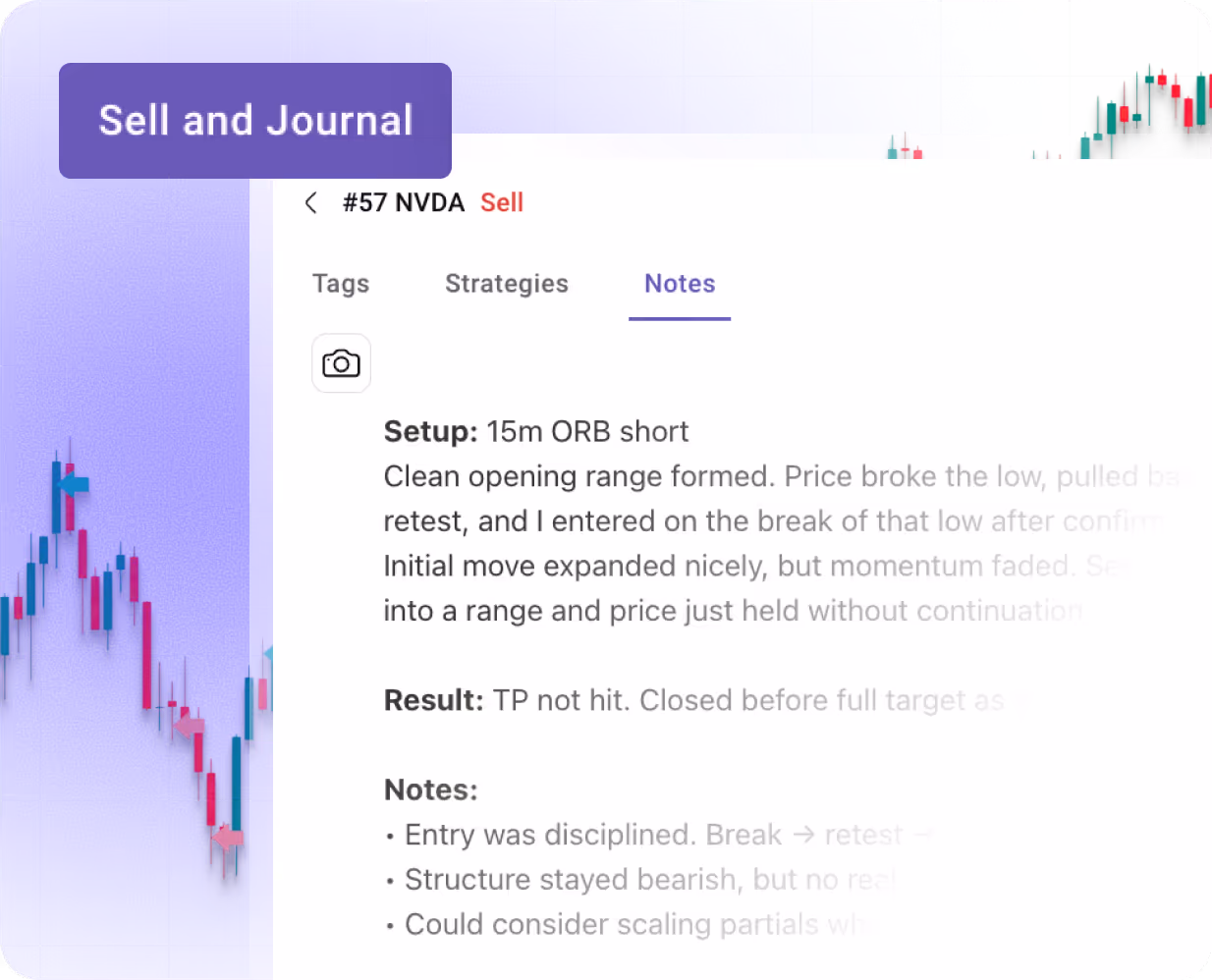Viewport: 1212px width, 980px height.
Task: Click the red Sell label next to #57 NVDA
Action: tap(502, 202)
